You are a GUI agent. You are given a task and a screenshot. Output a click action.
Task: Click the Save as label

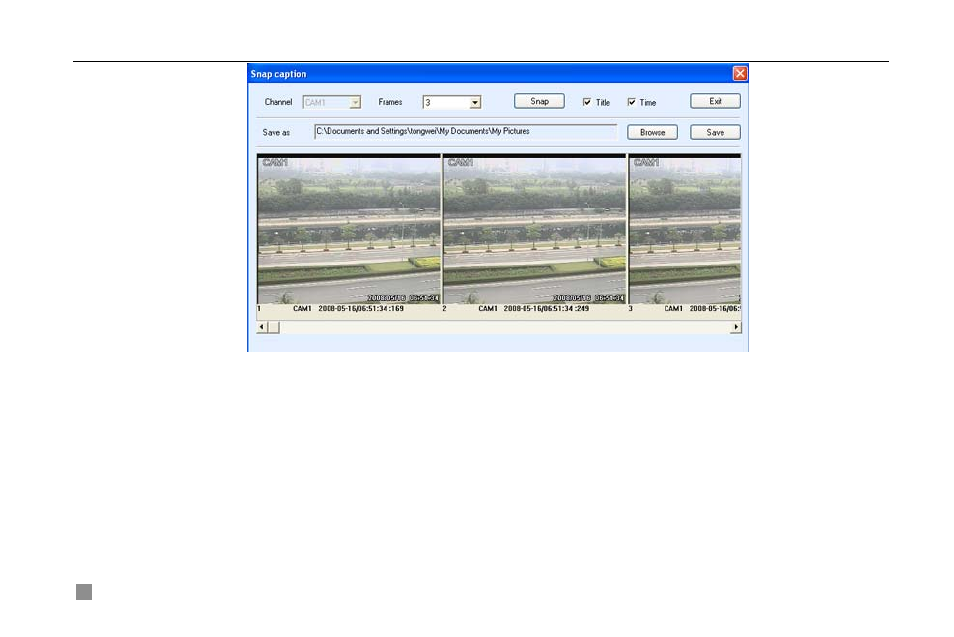pyautogui.click(x=276, y=132)
